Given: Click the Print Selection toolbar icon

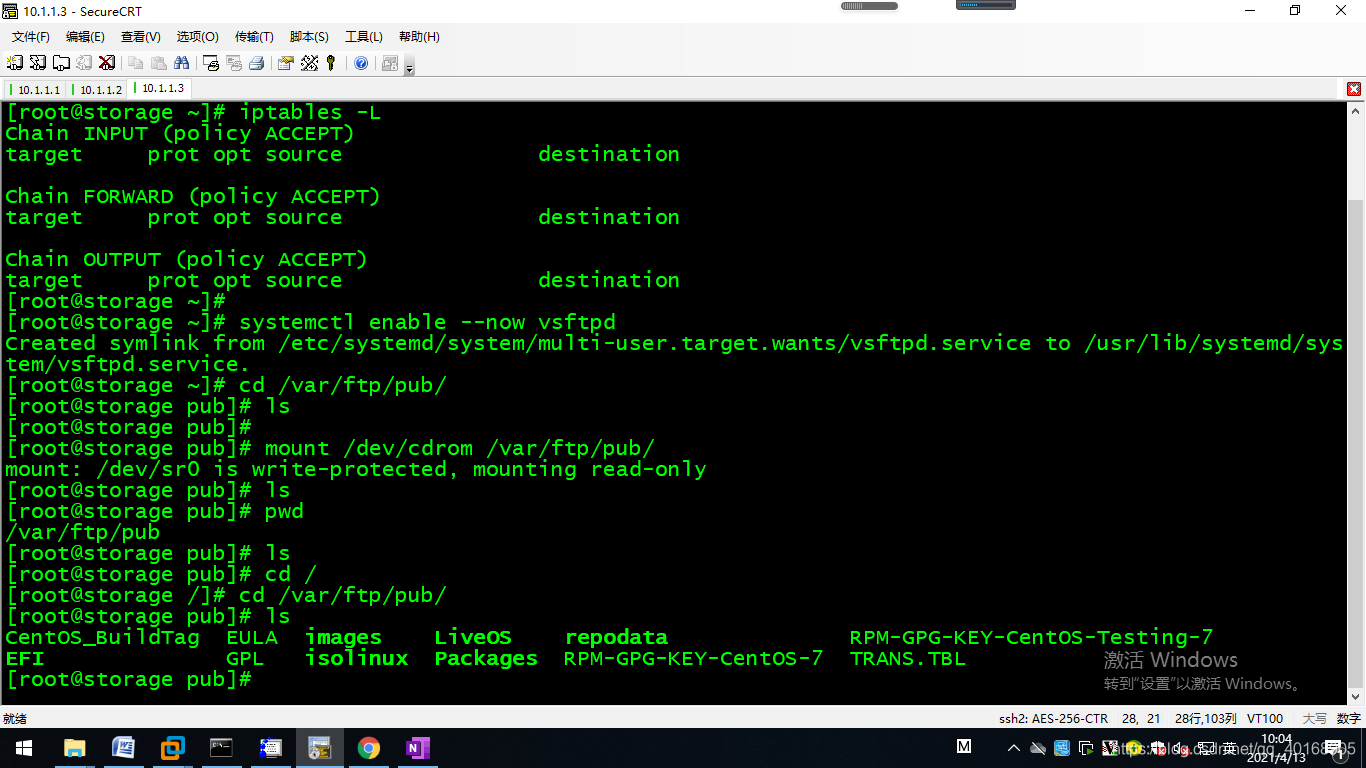Looking at the screenshot, I should (234, 63).
